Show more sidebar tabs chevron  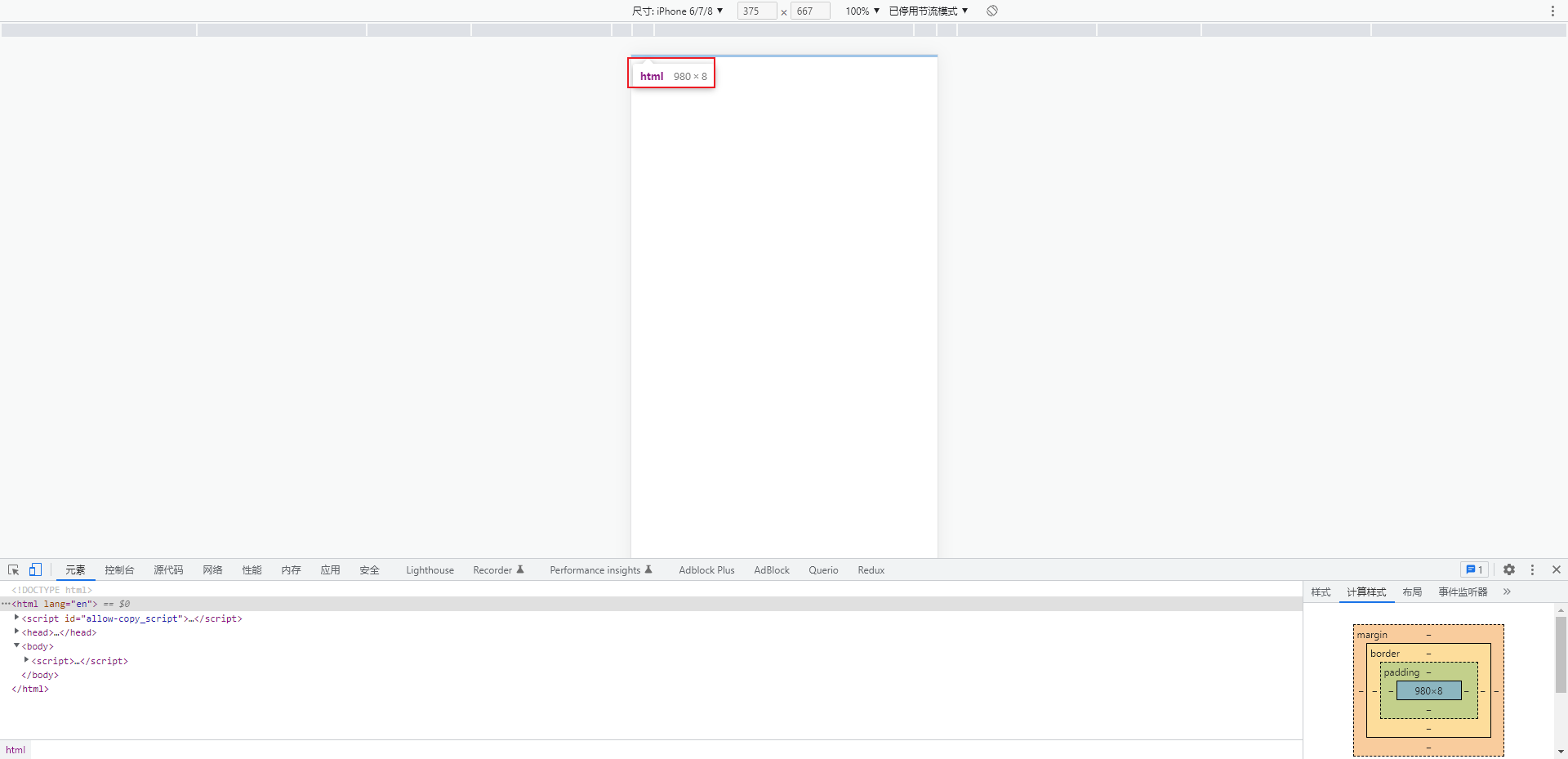click(x=1507, y=592)
